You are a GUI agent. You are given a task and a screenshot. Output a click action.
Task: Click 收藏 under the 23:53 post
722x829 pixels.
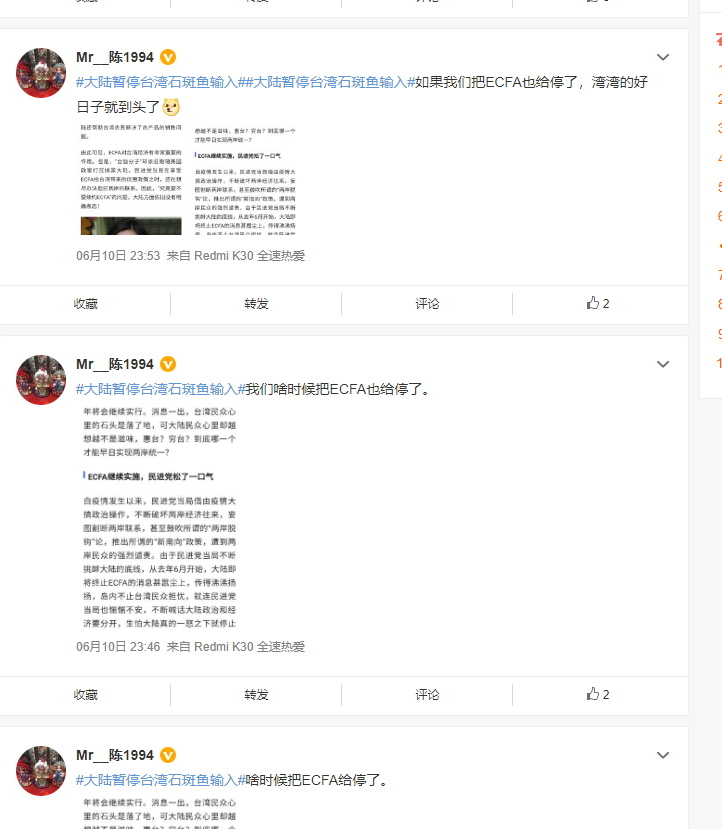click(x=86, y=303)
